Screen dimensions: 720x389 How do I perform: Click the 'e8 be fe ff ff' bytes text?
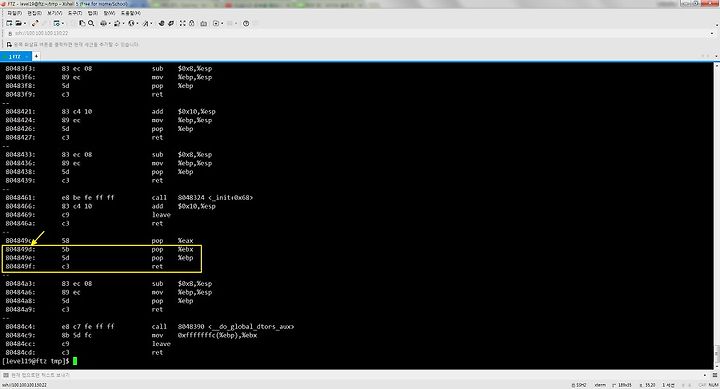tap(88, 197)
